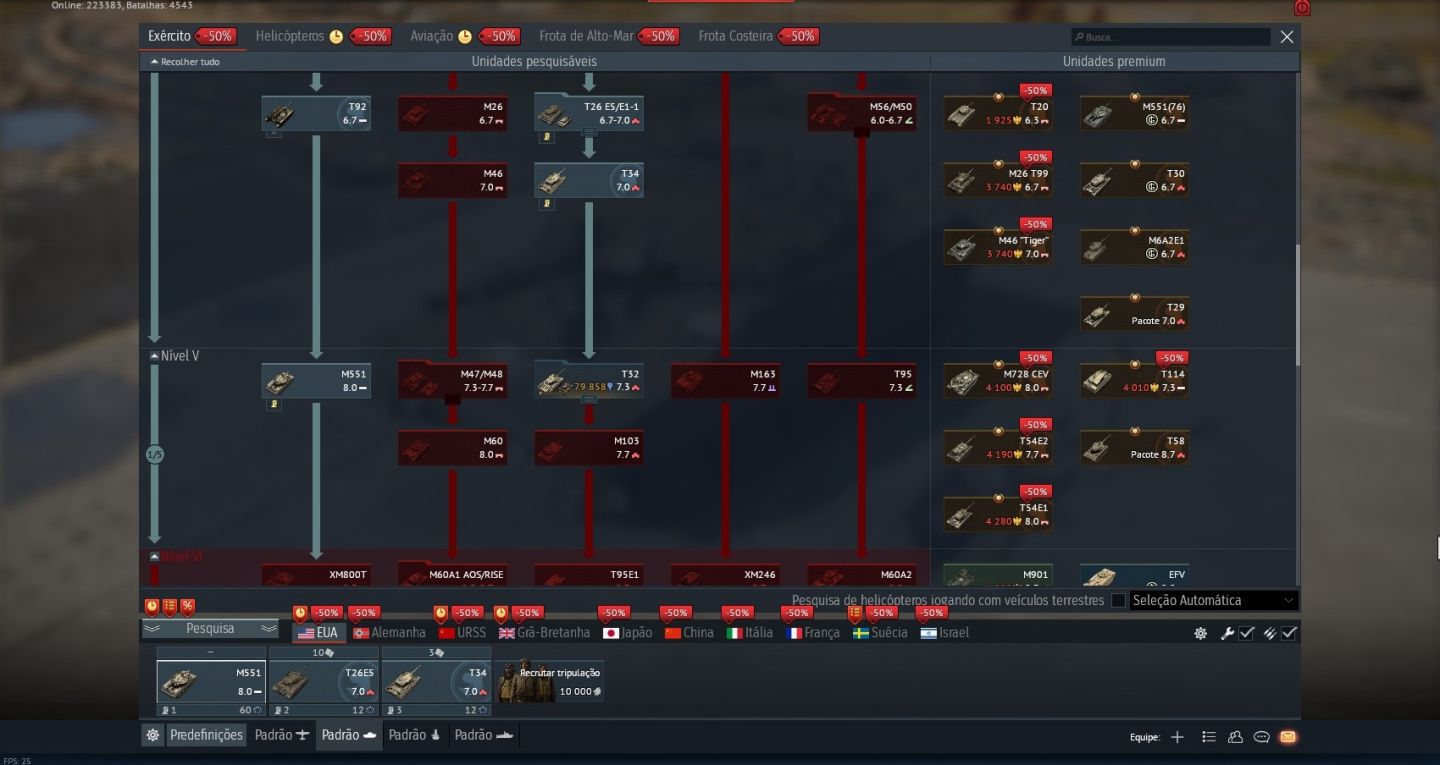Screen dimensions: 1440x765
Task: Select the M551 crew slot card
Action: [211, 681]
